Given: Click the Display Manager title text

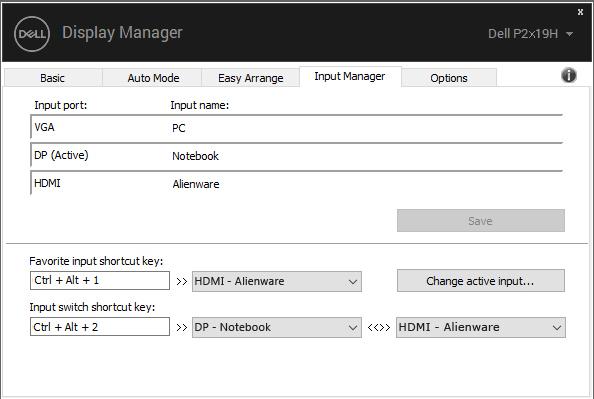Looking at the screenshot, I should pos(122,33).
